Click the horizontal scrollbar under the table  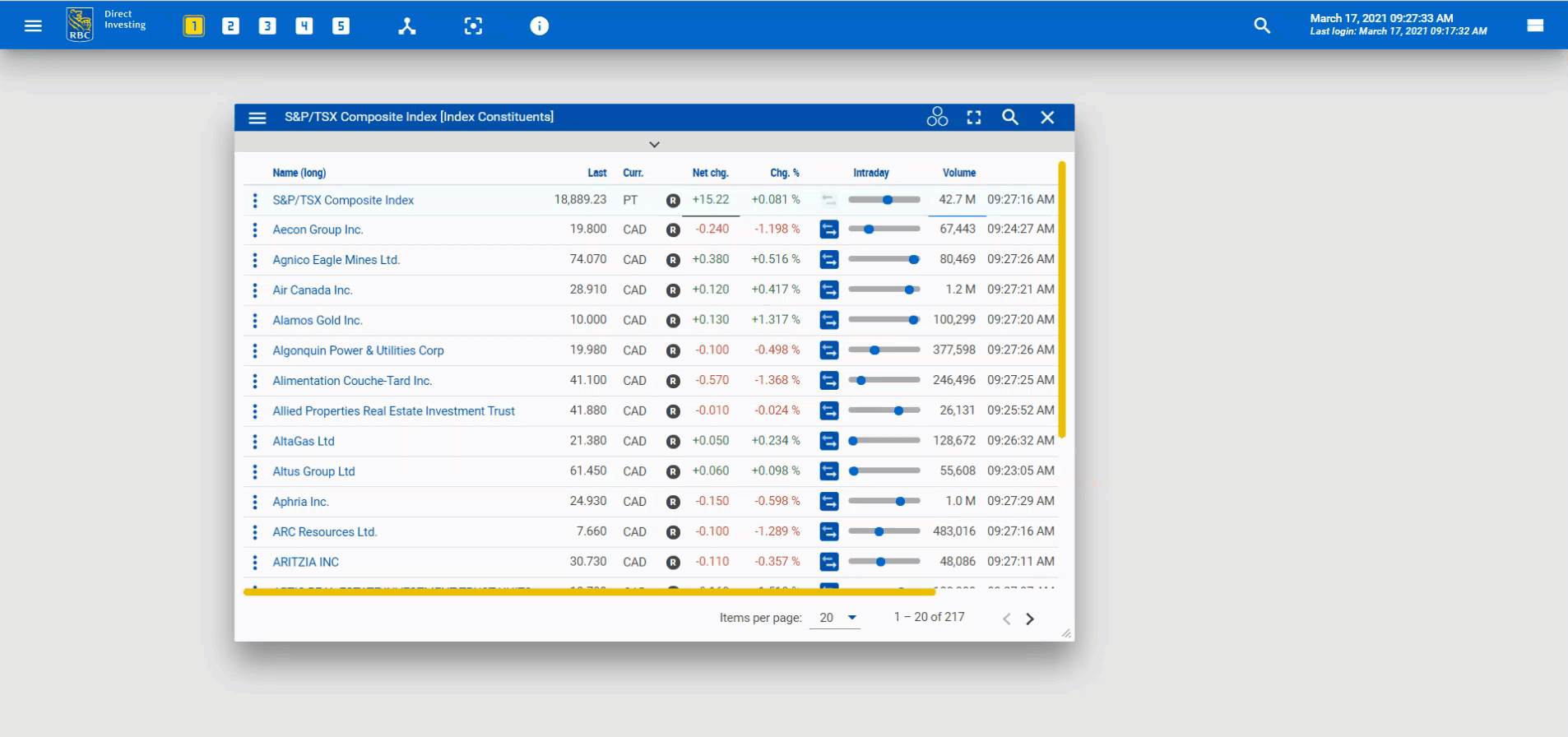click(589, 591)
